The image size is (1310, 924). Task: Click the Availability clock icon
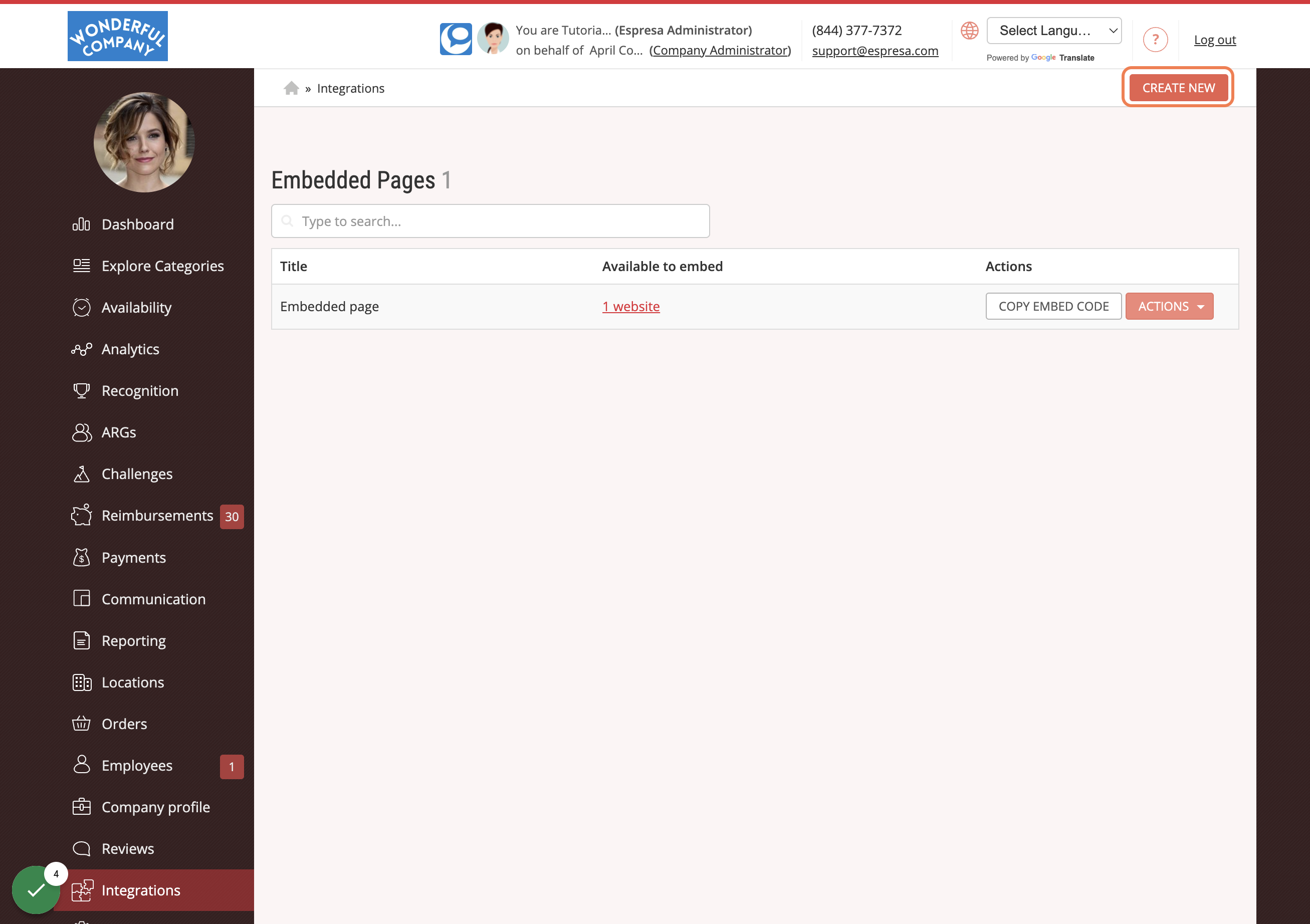(81, 308)
